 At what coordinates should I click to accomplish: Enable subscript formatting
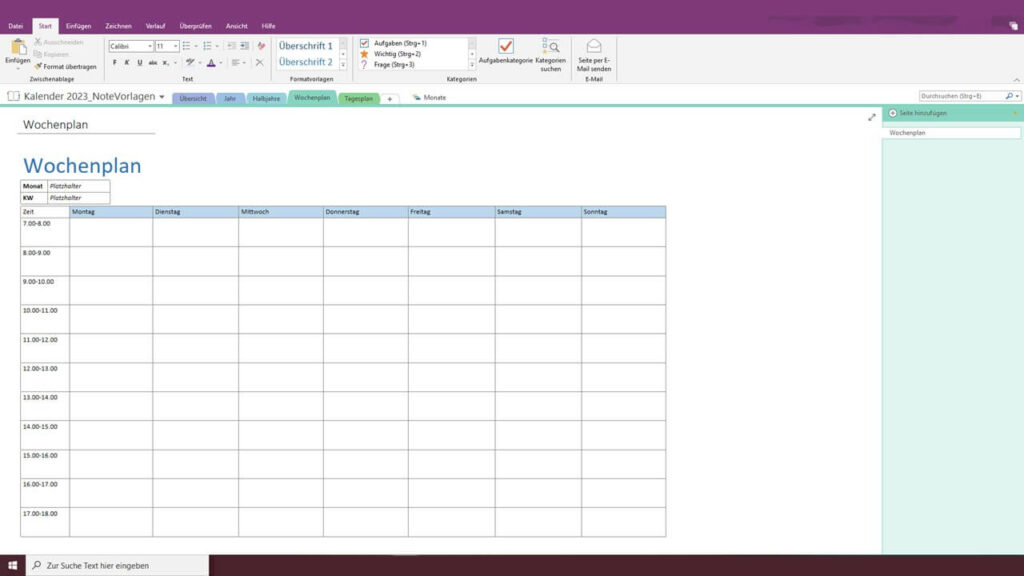coord(166,62)
